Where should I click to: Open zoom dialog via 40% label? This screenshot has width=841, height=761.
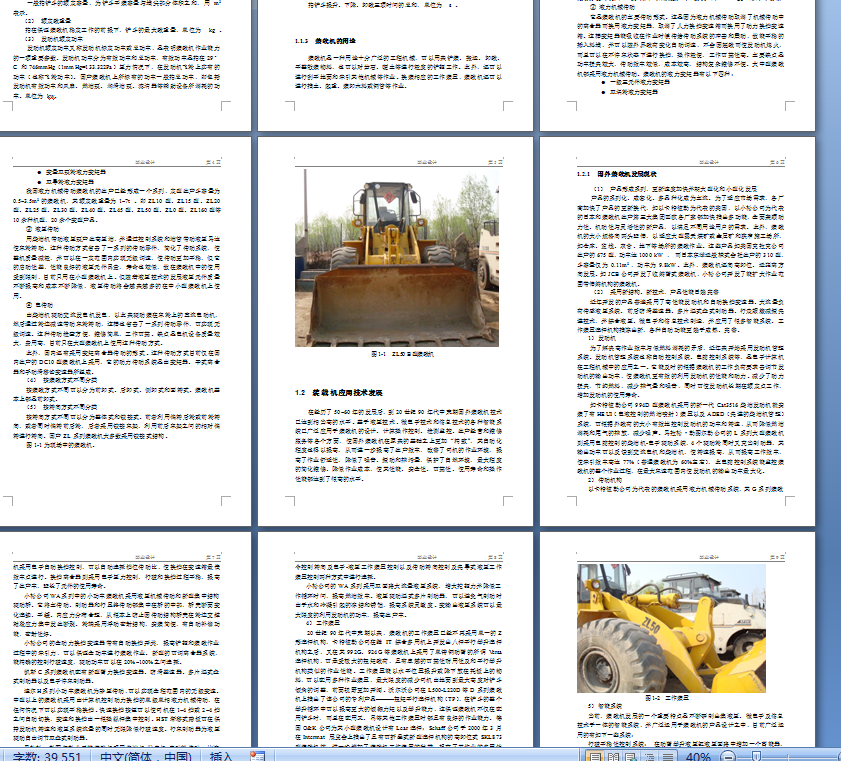pyautogui.click(x=698, y=757)
